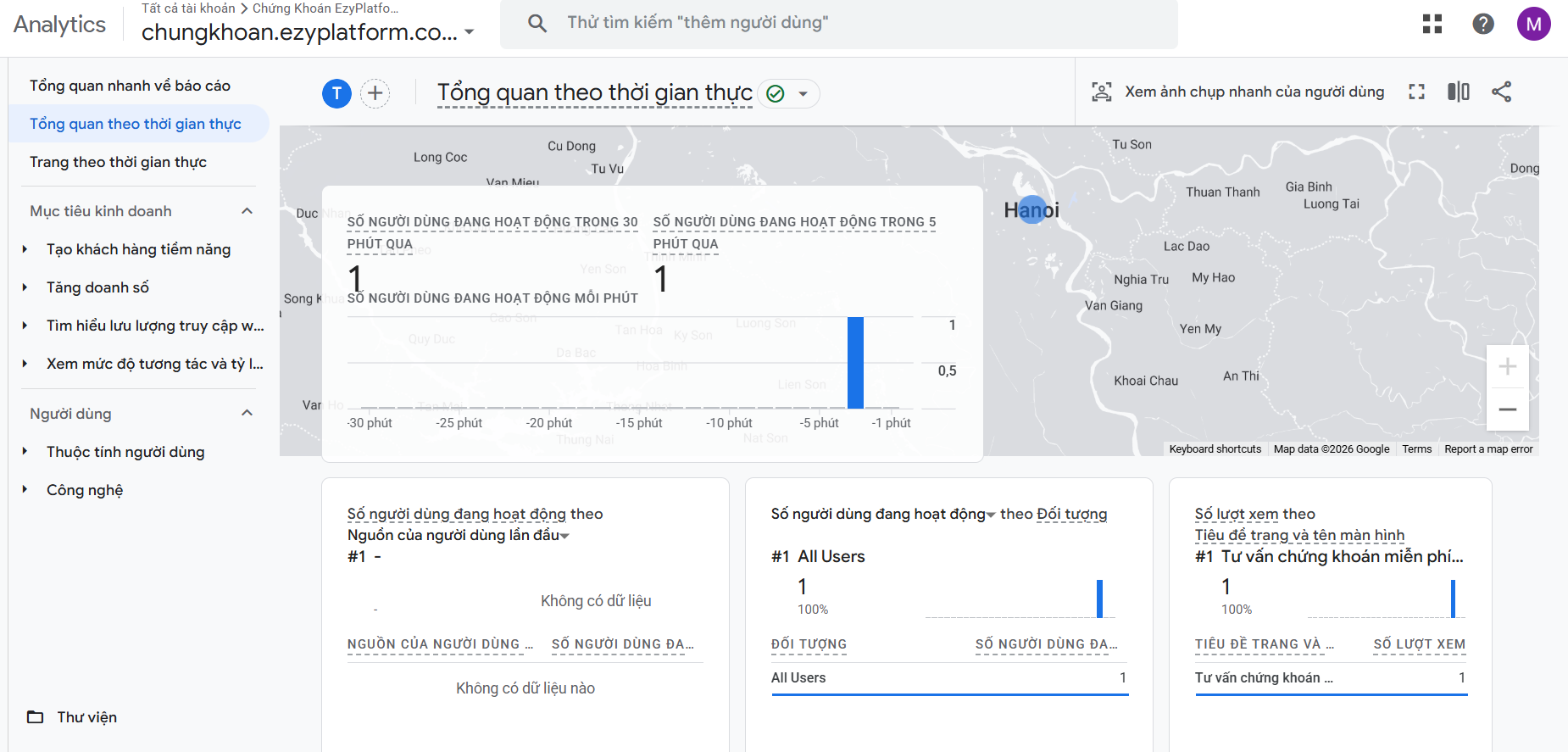Click the Analytics logo text

coord(59,25)
